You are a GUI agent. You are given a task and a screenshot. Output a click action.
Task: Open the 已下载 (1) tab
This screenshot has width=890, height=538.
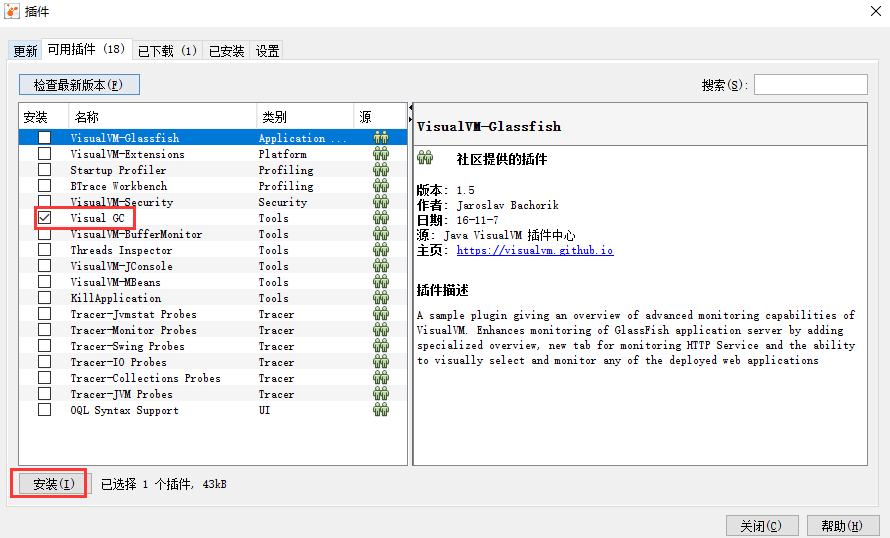pos(167,51)
